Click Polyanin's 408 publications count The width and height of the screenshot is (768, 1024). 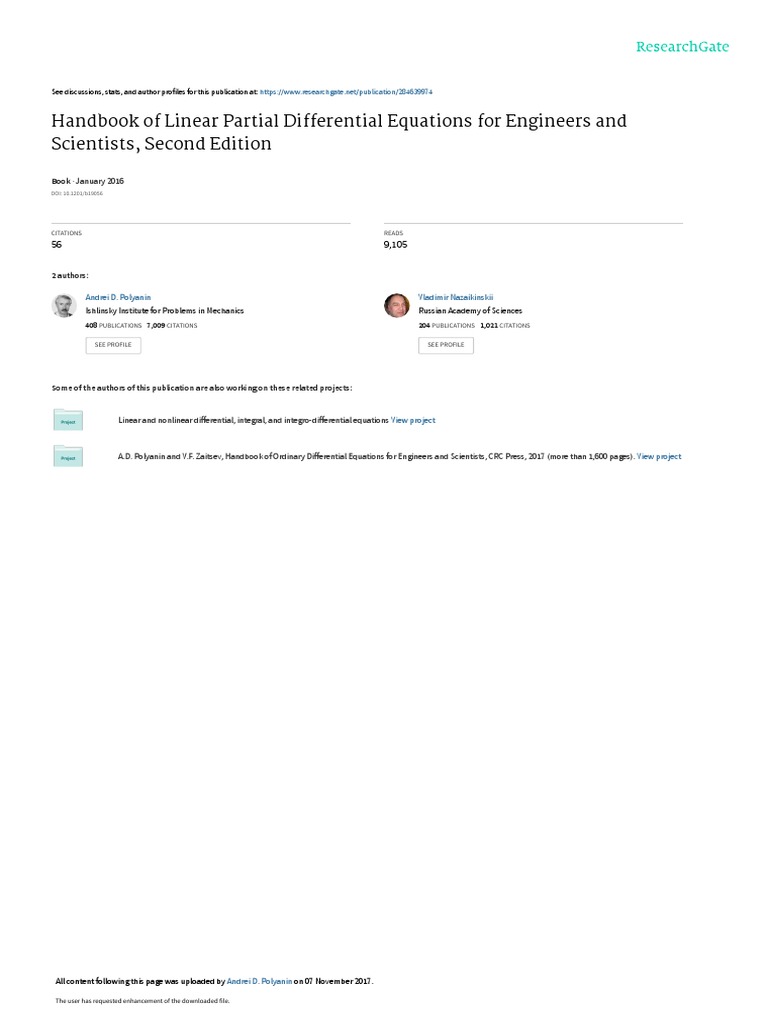pos(113,325)
